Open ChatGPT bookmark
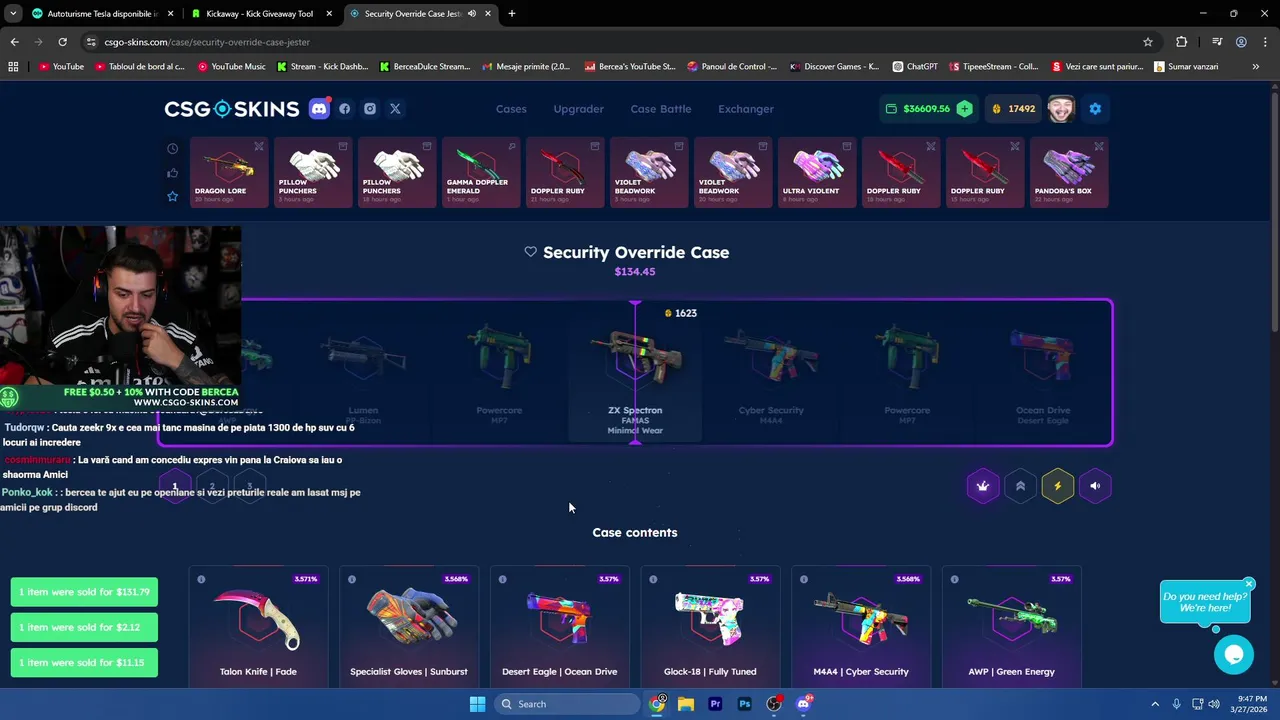 (915, 67)
